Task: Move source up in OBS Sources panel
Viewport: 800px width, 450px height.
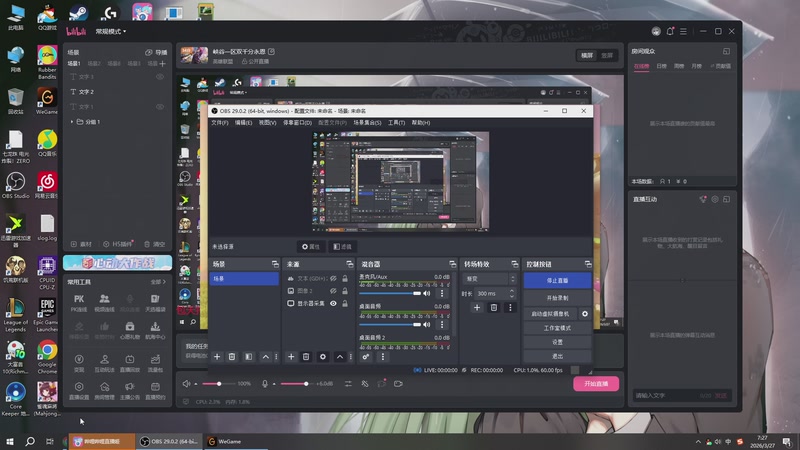Action: (x=340, y=357)
